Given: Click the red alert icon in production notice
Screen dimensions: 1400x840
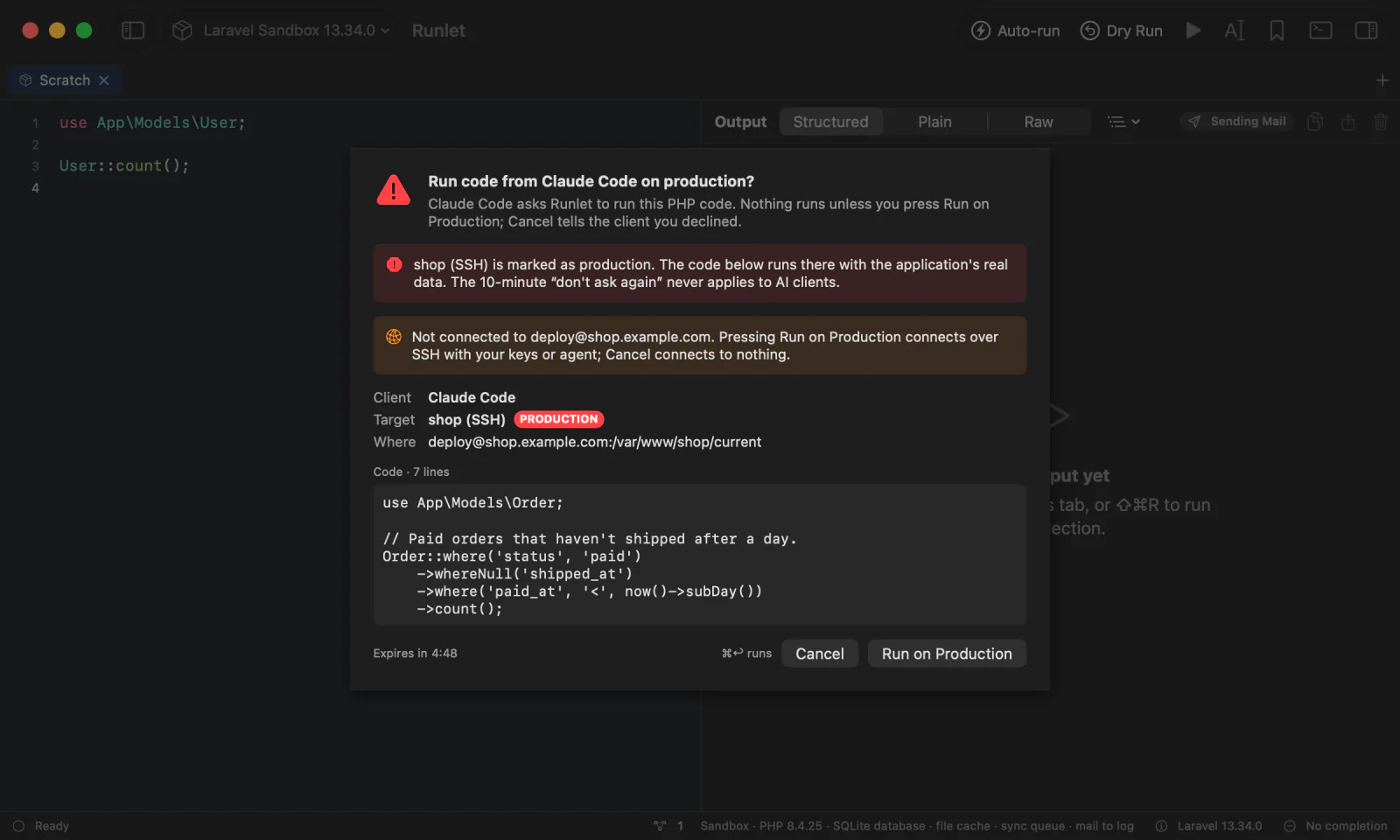Looking at the screenshot, I should coord(395,264).
